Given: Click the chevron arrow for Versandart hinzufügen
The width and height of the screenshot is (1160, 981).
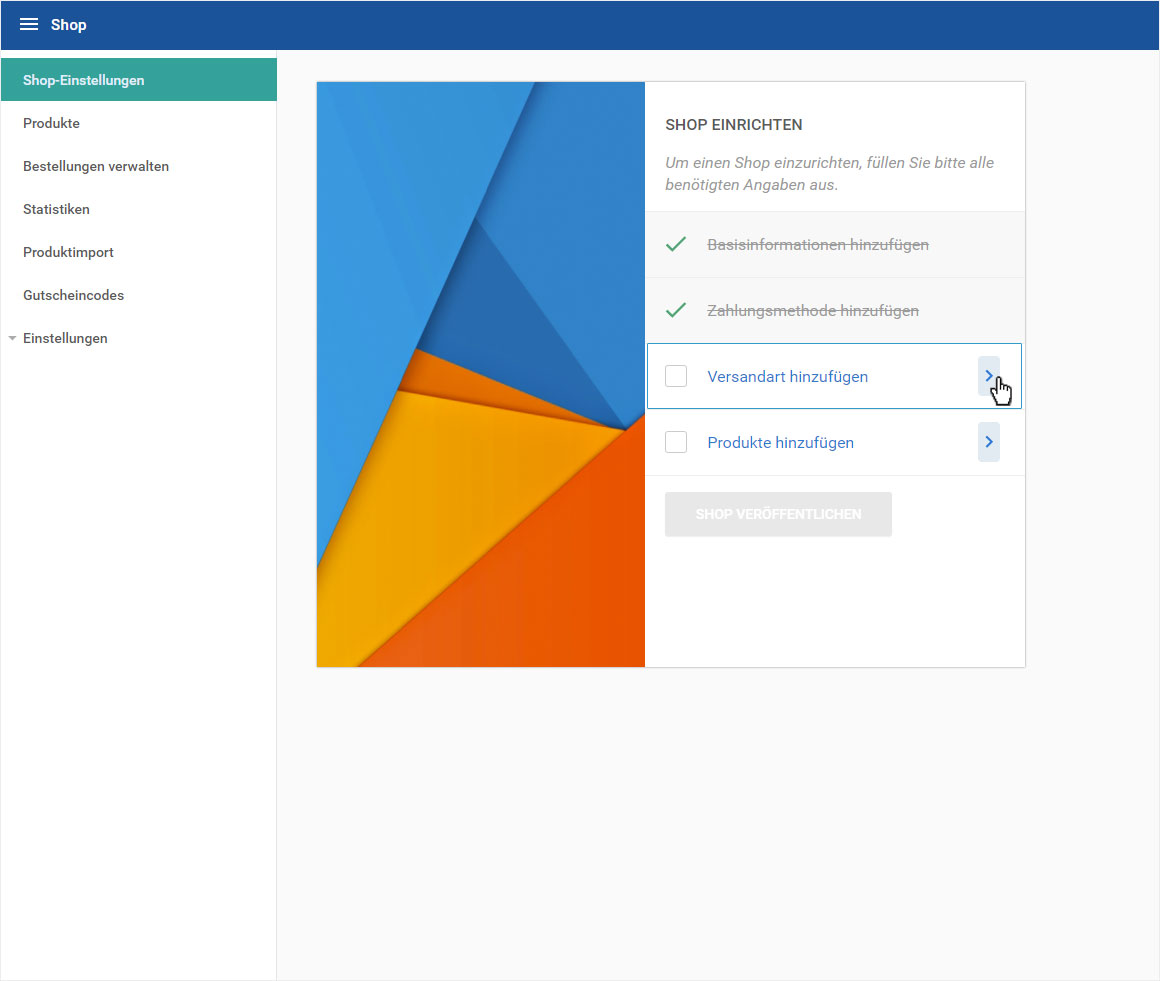Looking at the screenshot, I should pos(989,376).
